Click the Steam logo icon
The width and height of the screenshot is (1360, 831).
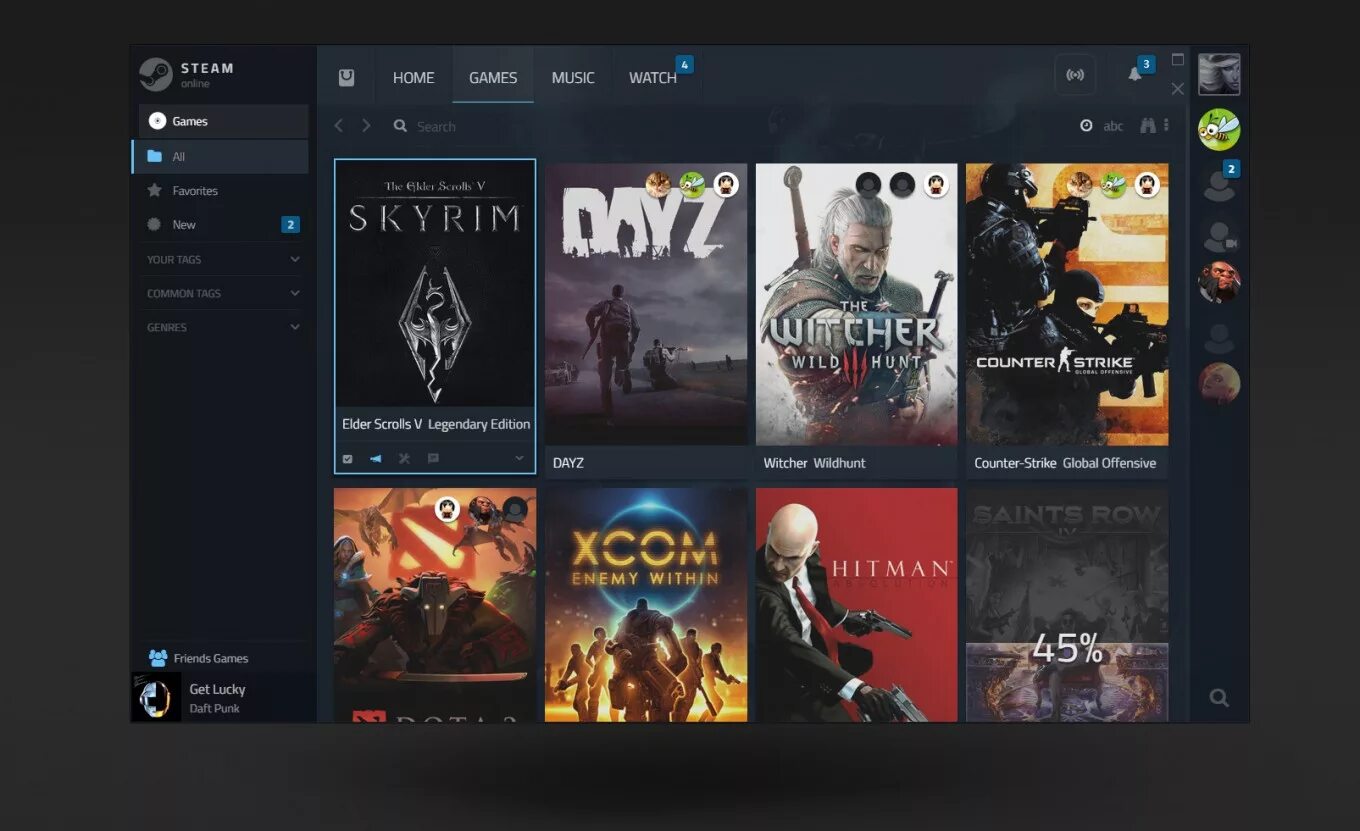coord(155,75)
